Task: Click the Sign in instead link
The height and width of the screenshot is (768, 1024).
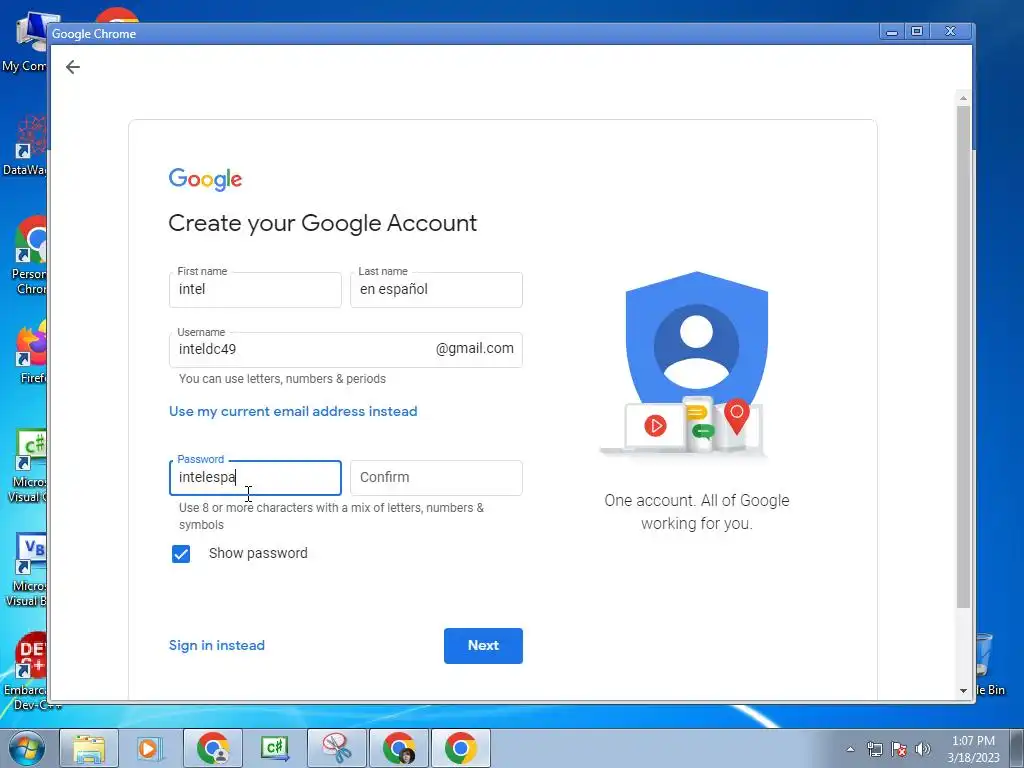Action: [x=217, y=645]
